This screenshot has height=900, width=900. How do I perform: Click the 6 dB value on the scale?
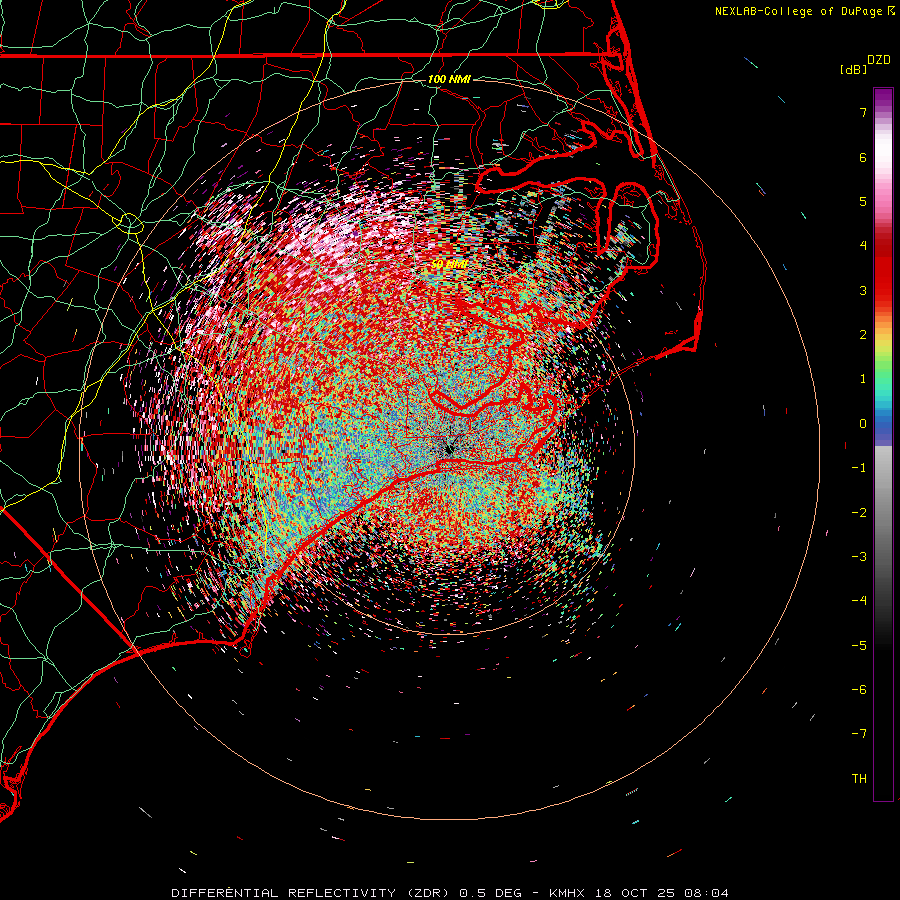[x=863, y=157]
